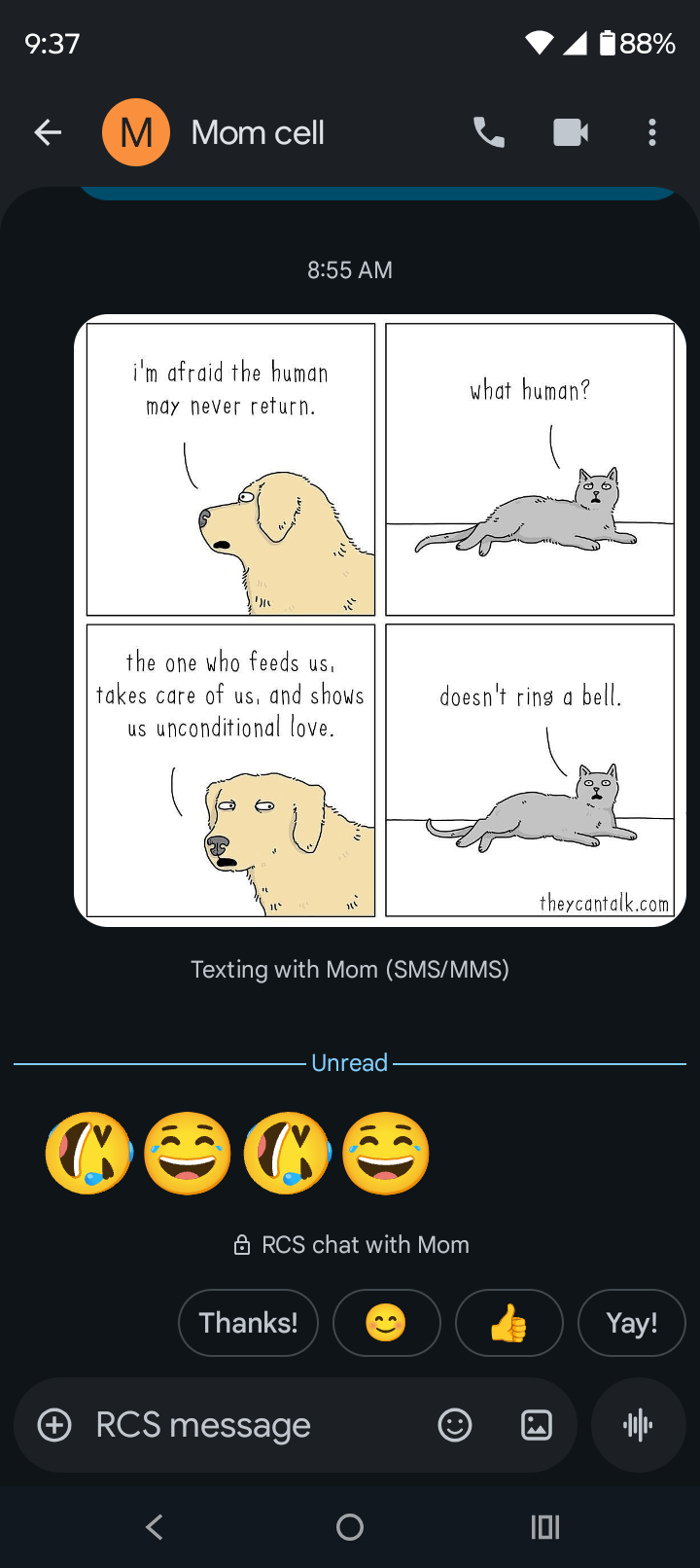Start a voice call with Mom cell
This screenshot has height=1568, width=700.
click(x=489, y=132)
